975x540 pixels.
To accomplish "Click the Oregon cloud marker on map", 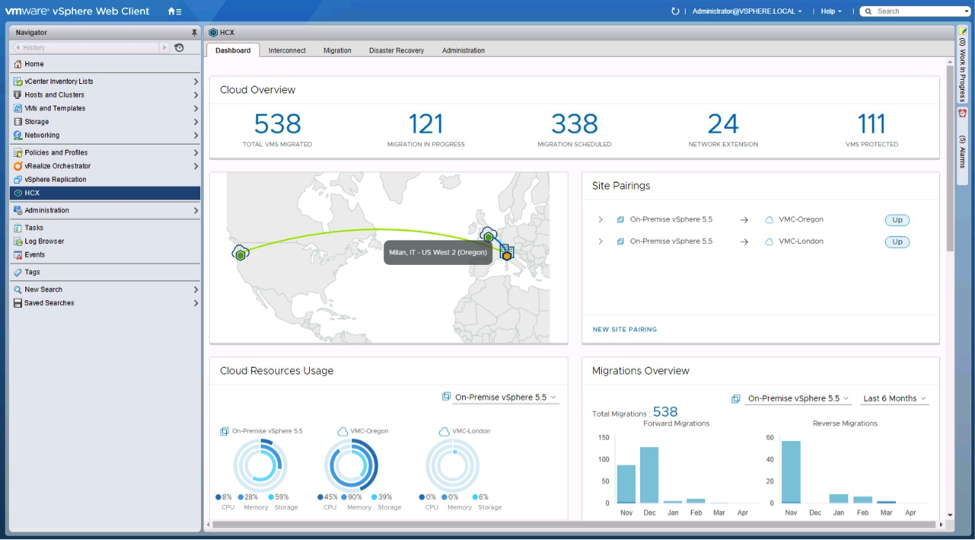I will click(240, 253).
